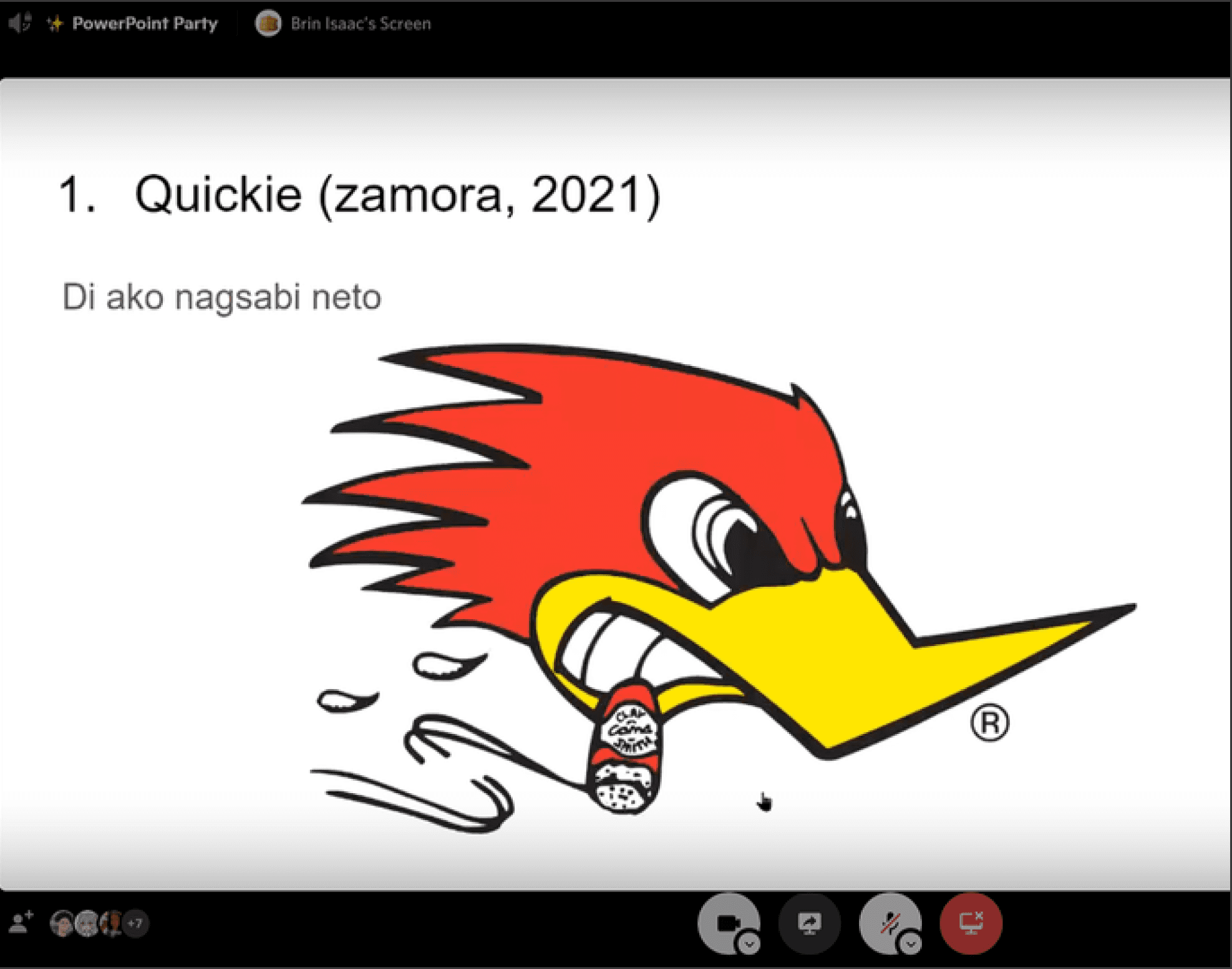This screenshot has height=969, width=1232.
Task: Expand the camera options arrow
Action: pos(749,944)
